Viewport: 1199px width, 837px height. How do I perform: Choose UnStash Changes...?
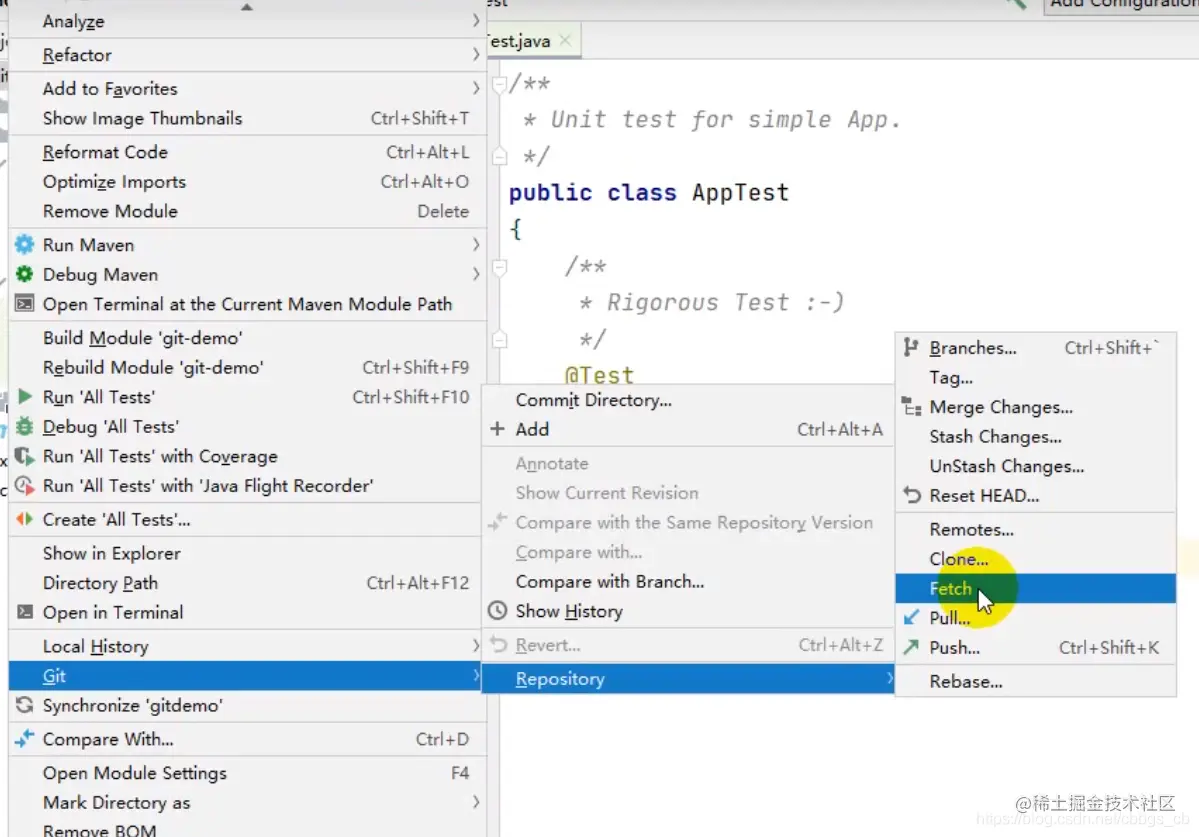tap(1035, 466)
